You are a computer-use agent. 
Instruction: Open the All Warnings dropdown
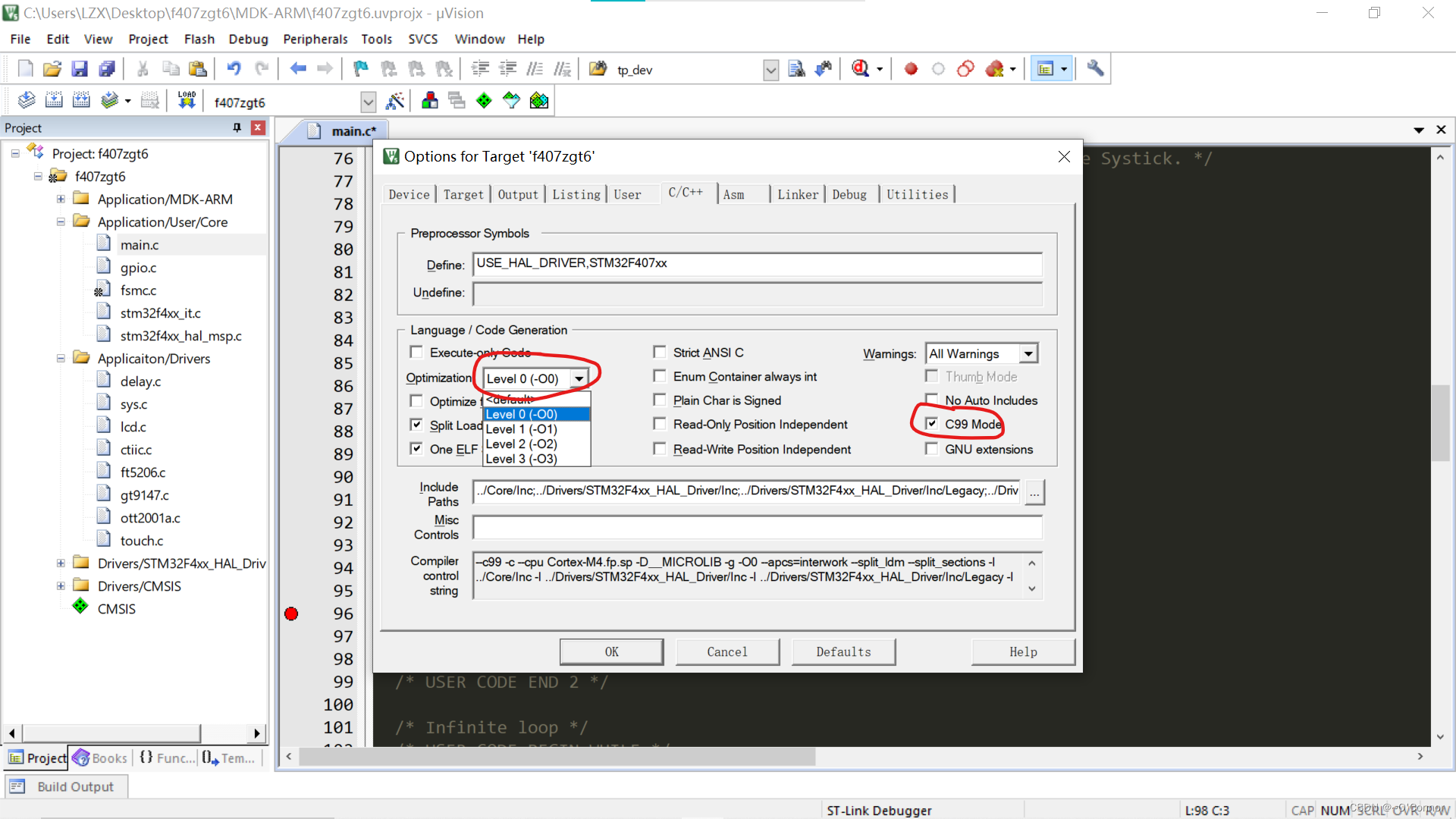pos(1028,353)
